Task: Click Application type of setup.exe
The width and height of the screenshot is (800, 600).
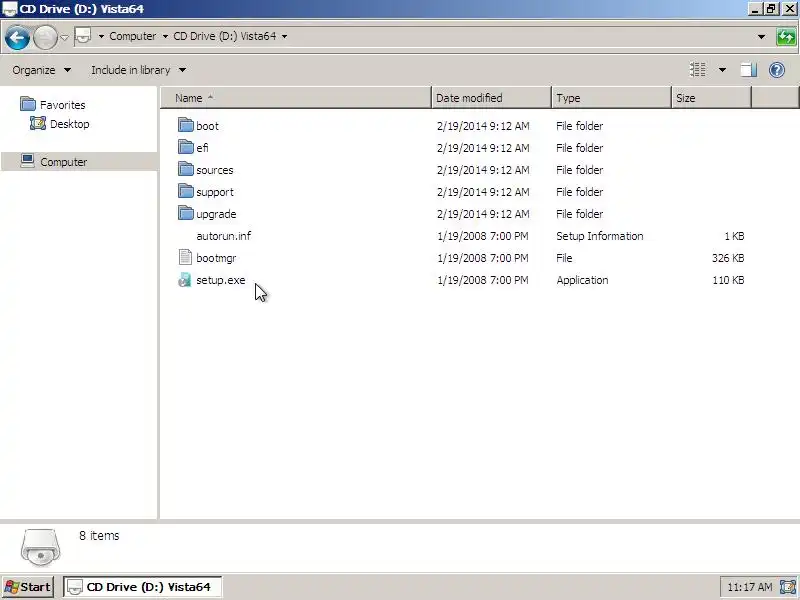Action: [582, 280]
